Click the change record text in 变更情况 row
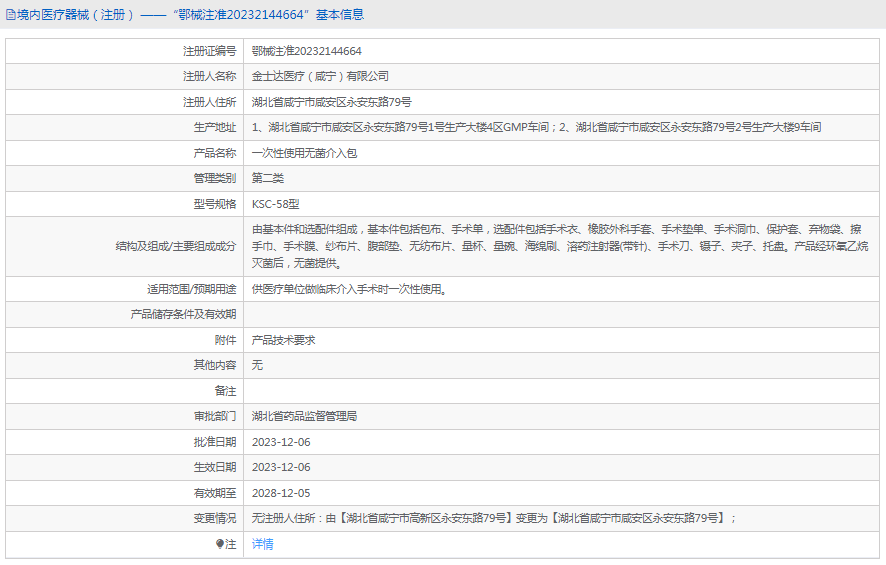This screenshot has height=565, width=886. pyautogui.click(x=494, y=518)
